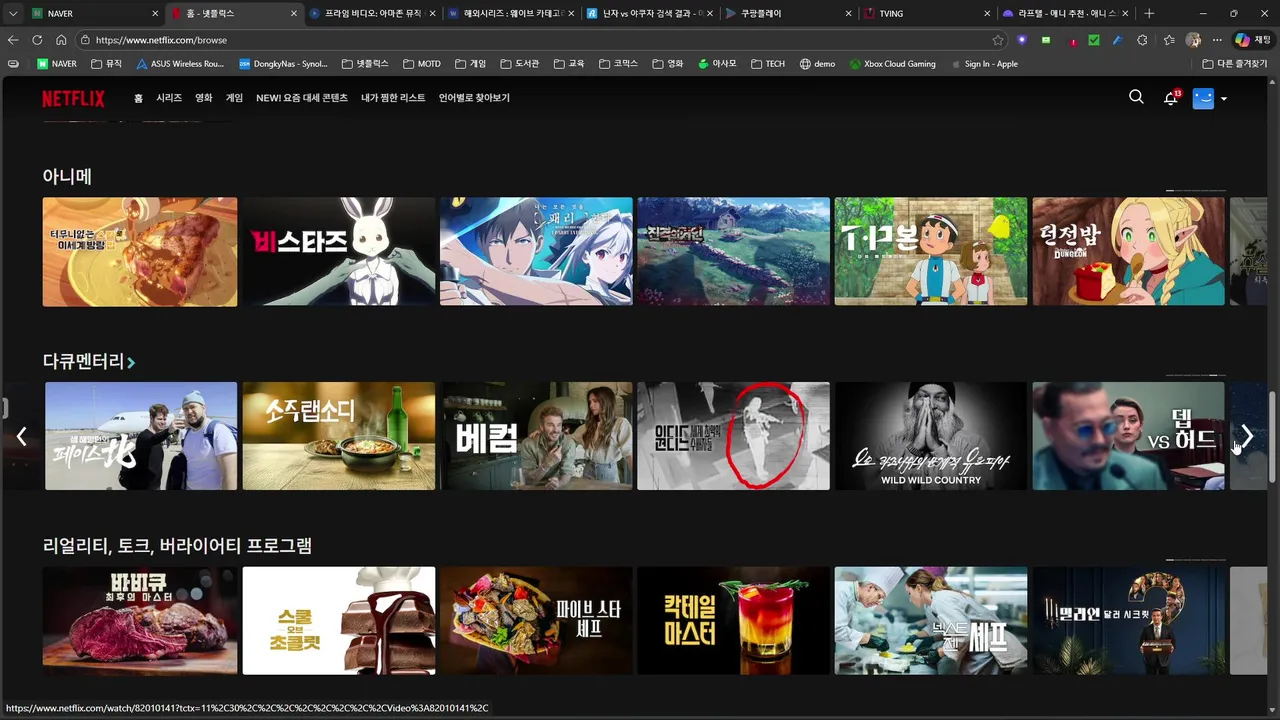Click the blue pen extension icon
Image resolution: width=1280 pixels, height=720 pixels.
coord(1118,40)
